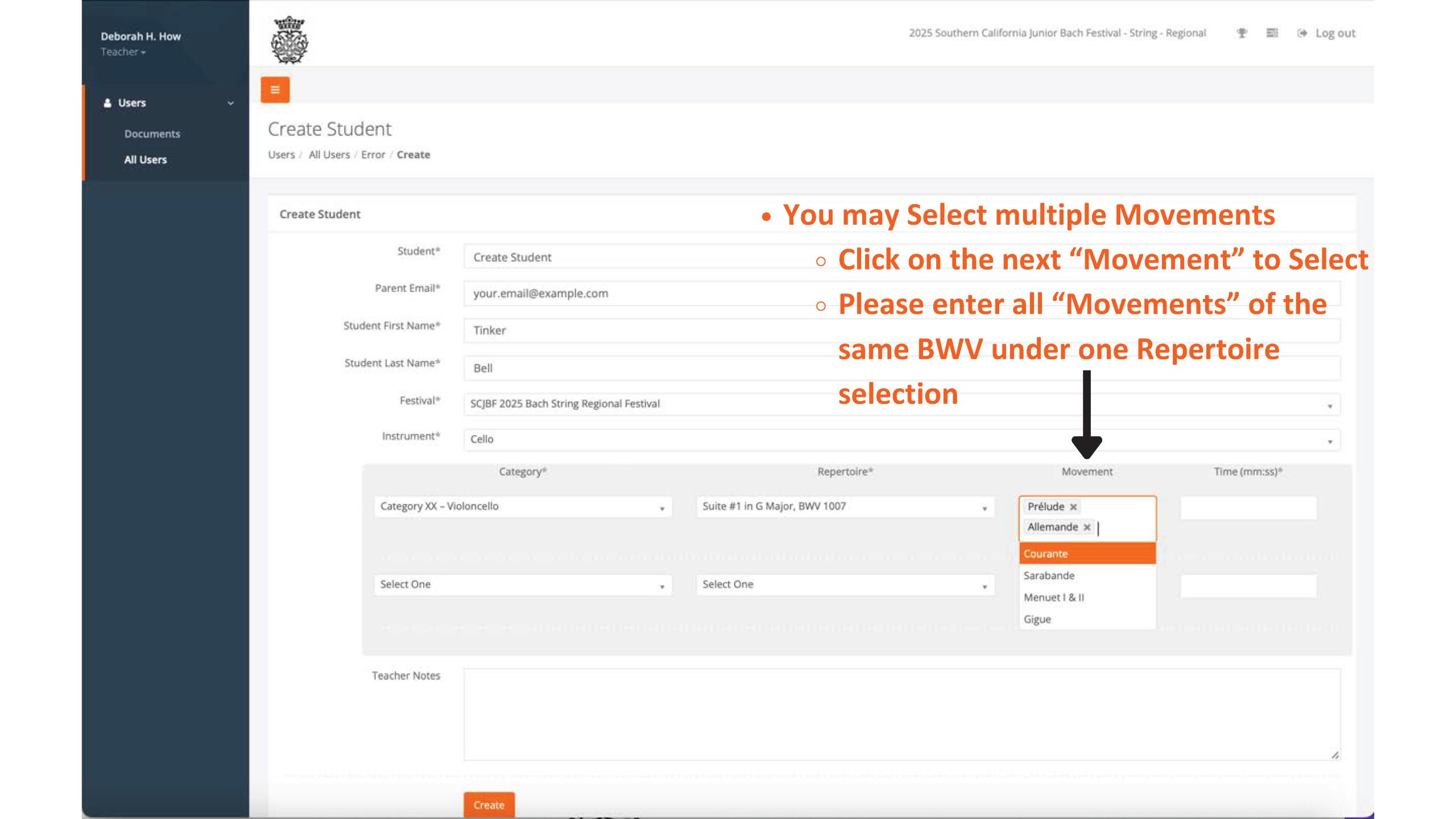
Task: Click the Log out link
Action: [1334, 33]
